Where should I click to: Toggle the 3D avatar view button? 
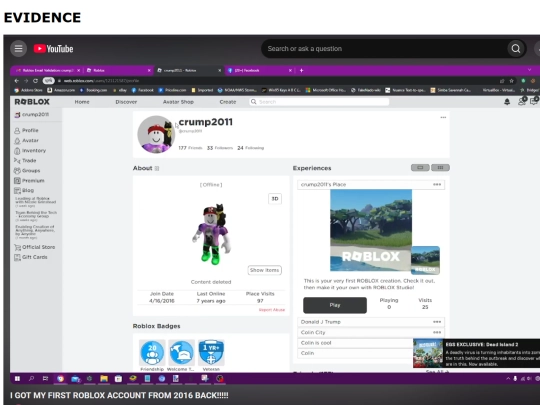click(x=275, y=199)
